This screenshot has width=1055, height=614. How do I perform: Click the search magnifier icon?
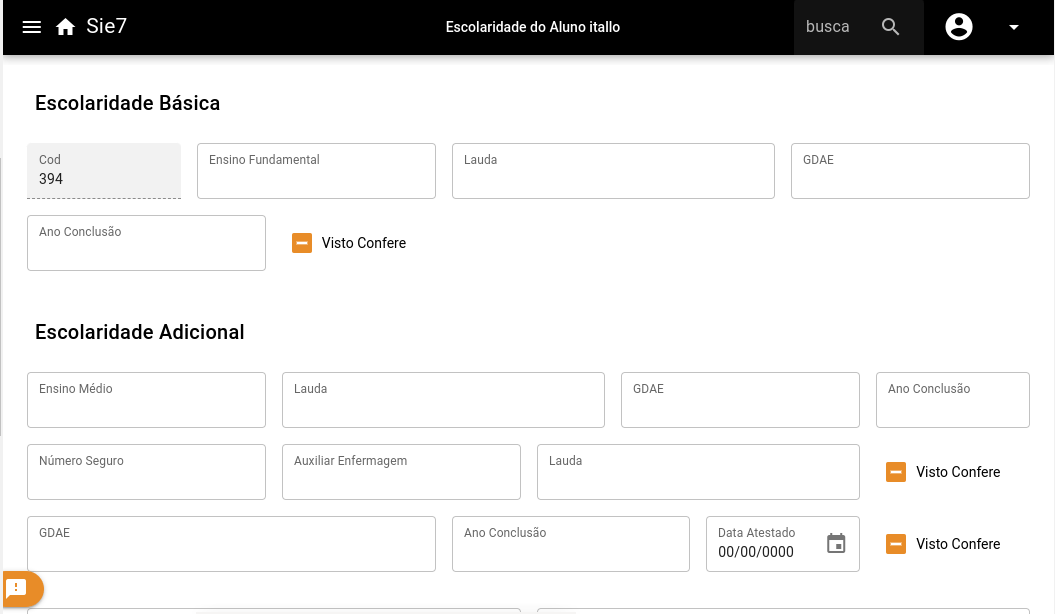pos(891,27)
